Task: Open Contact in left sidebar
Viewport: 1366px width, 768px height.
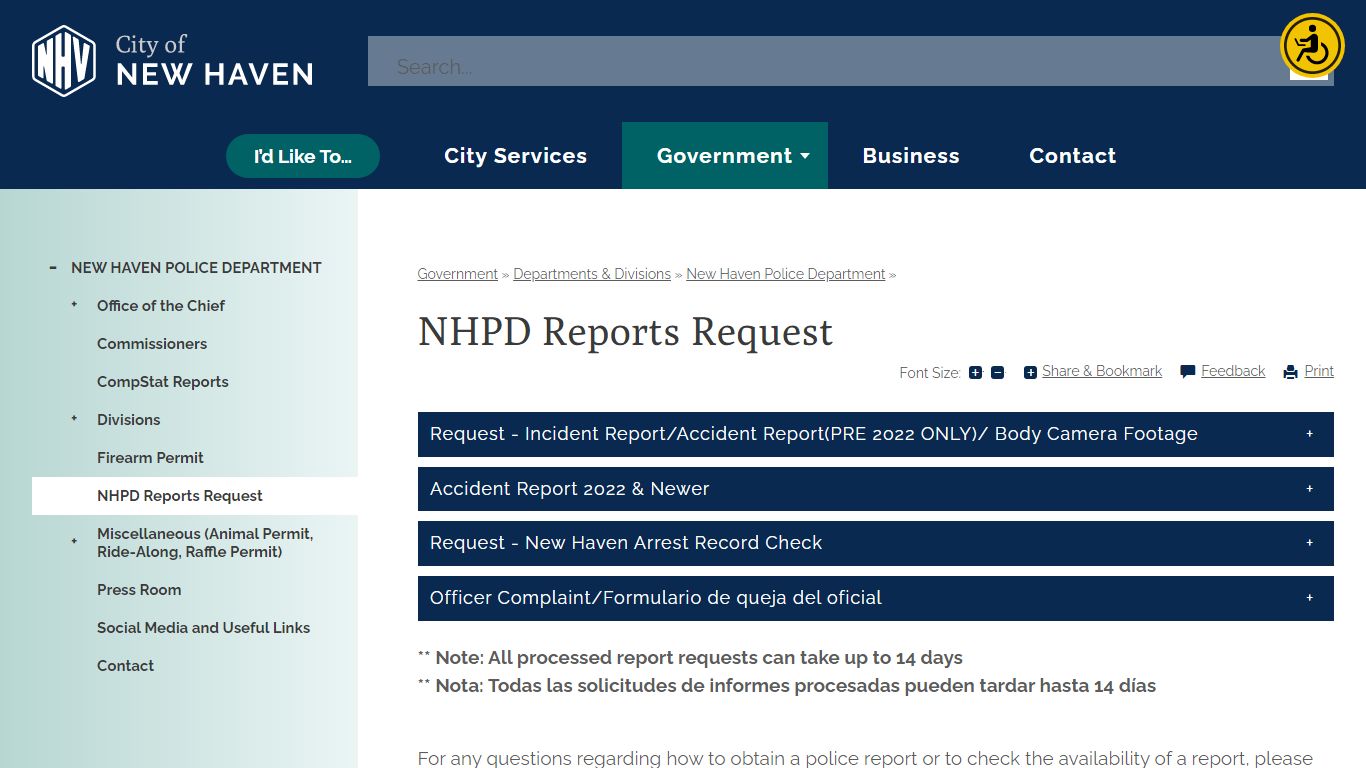Action: 125,666
